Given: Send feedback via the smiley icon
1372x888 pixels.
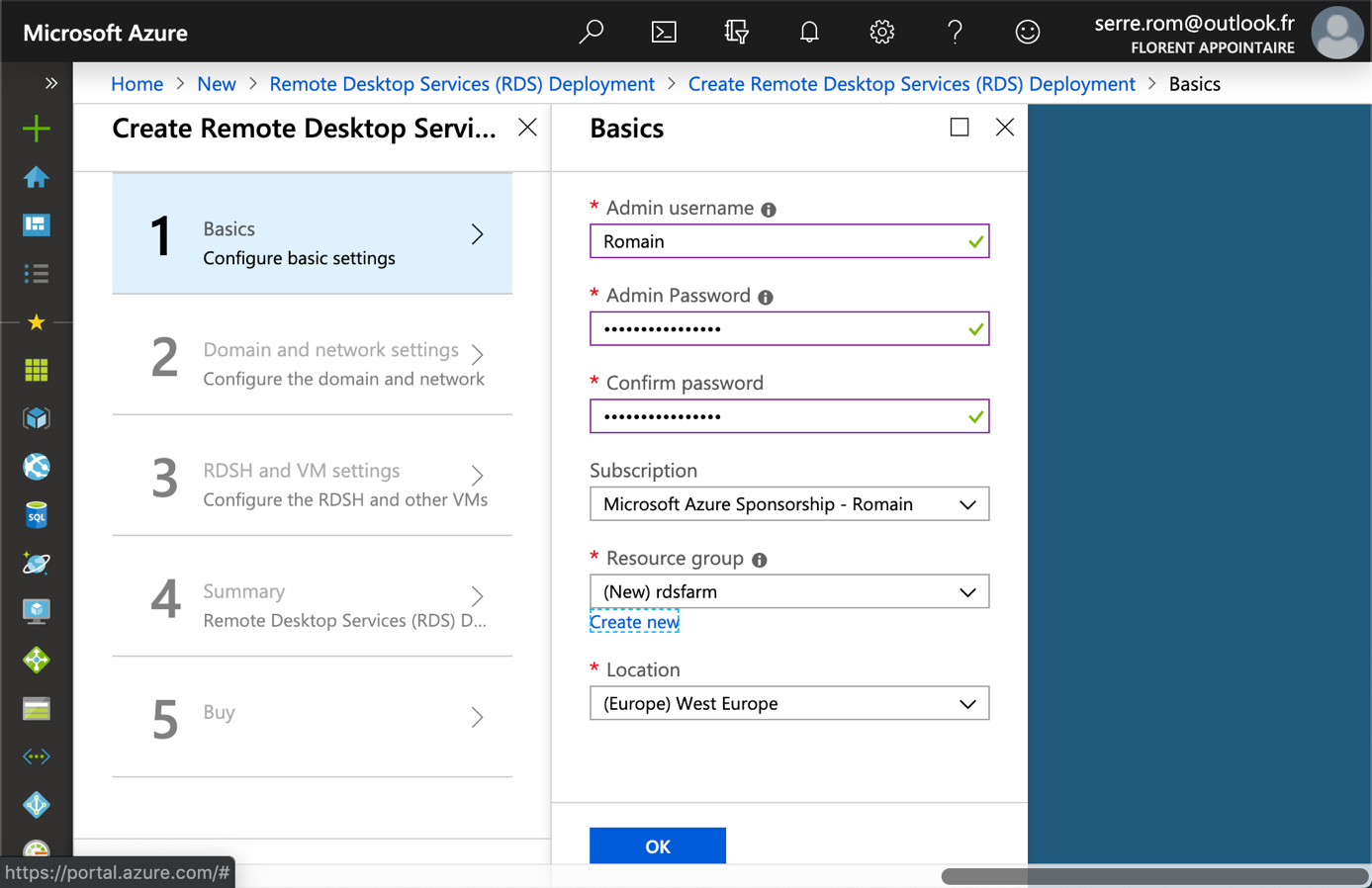Looking at the screenshot, I should pos(1028,32).
